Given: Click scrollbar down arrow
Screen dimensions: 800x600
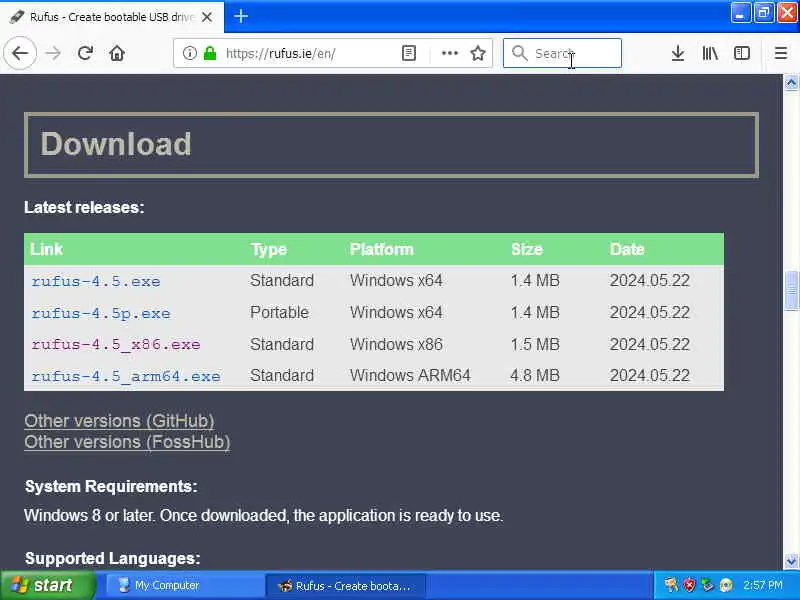Looking at the screenshot, I should pos(791,561).
